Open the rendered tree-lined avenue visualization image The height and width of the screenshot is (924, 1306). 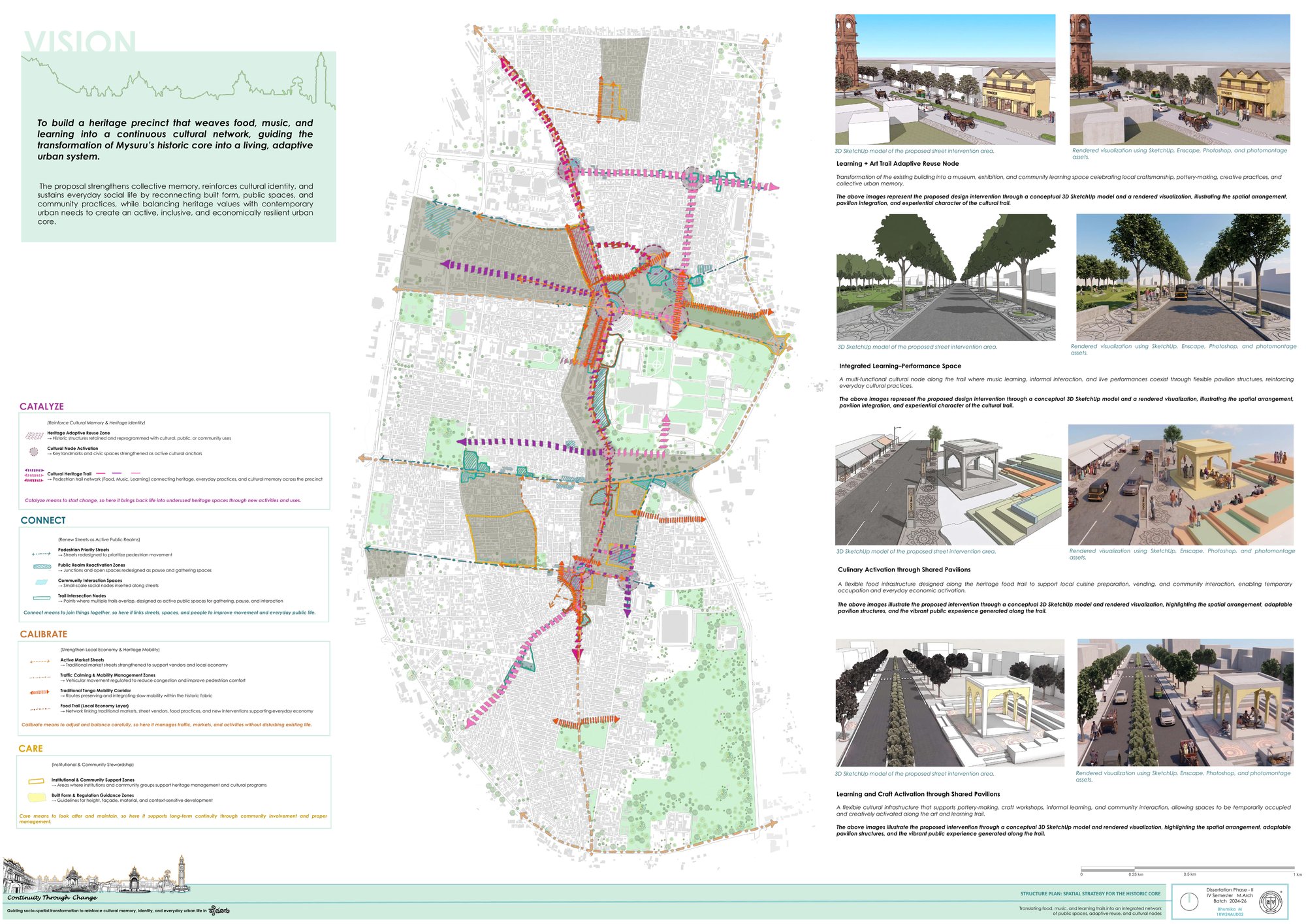[x=1183, y=278]
